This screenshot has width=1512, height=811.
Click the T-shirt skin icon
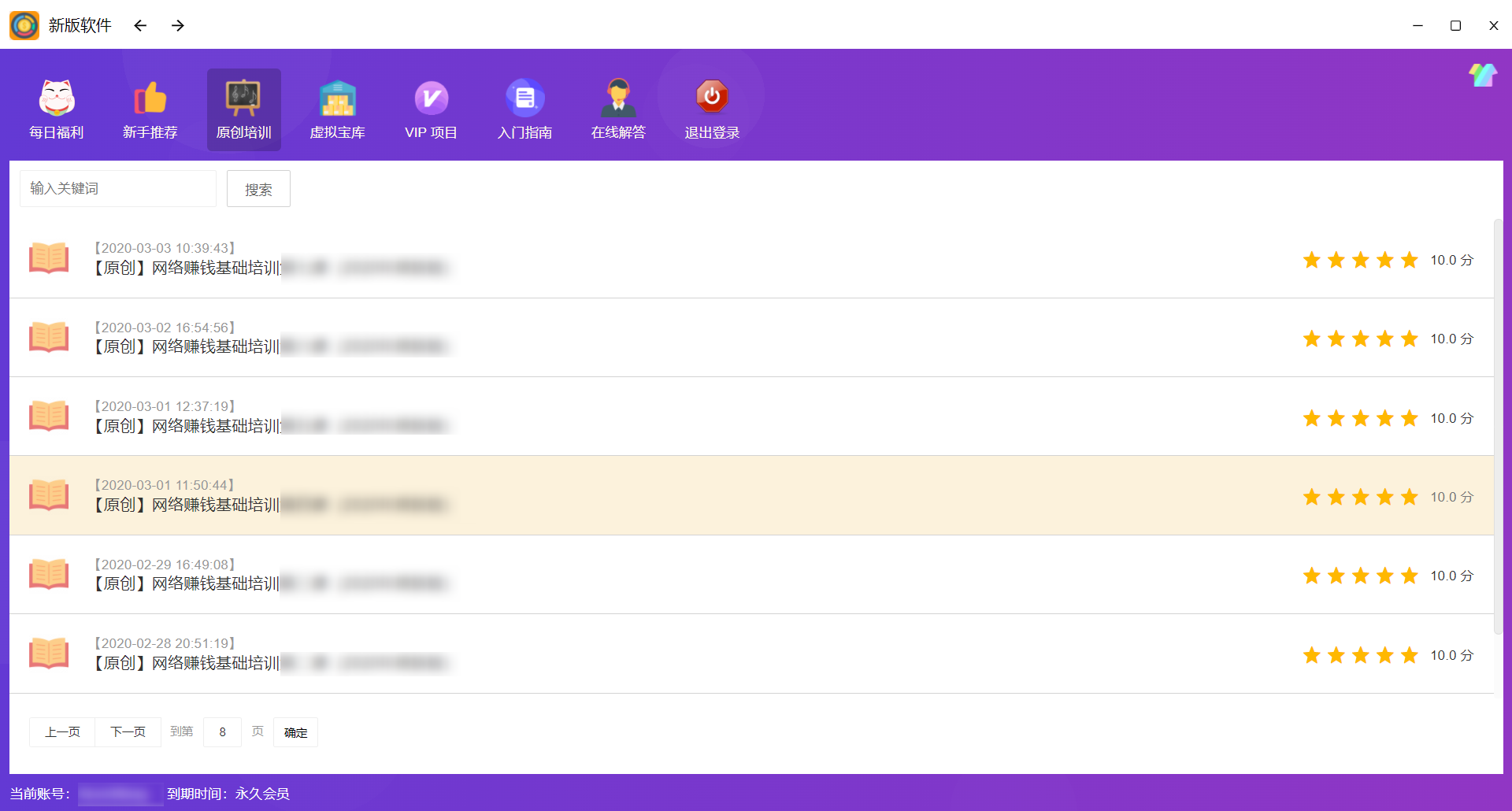1482,76
